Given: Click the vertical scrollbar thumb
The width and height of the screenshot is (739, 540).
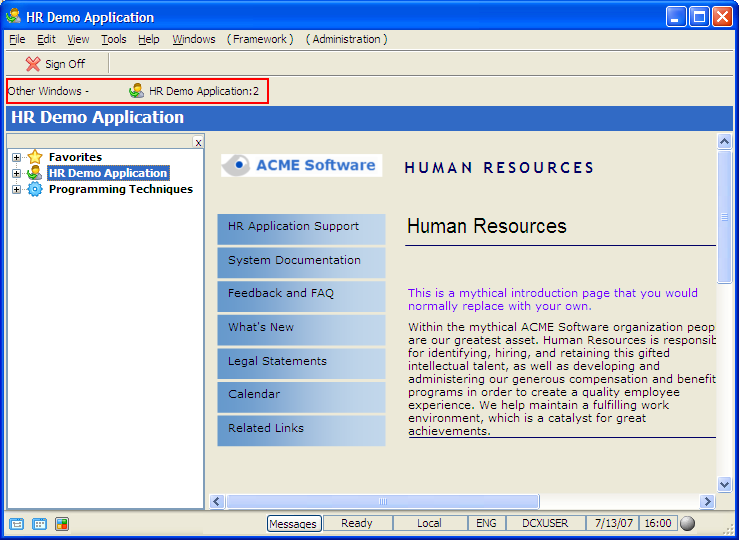Looking at the screenshot, I should pos(724,217).
